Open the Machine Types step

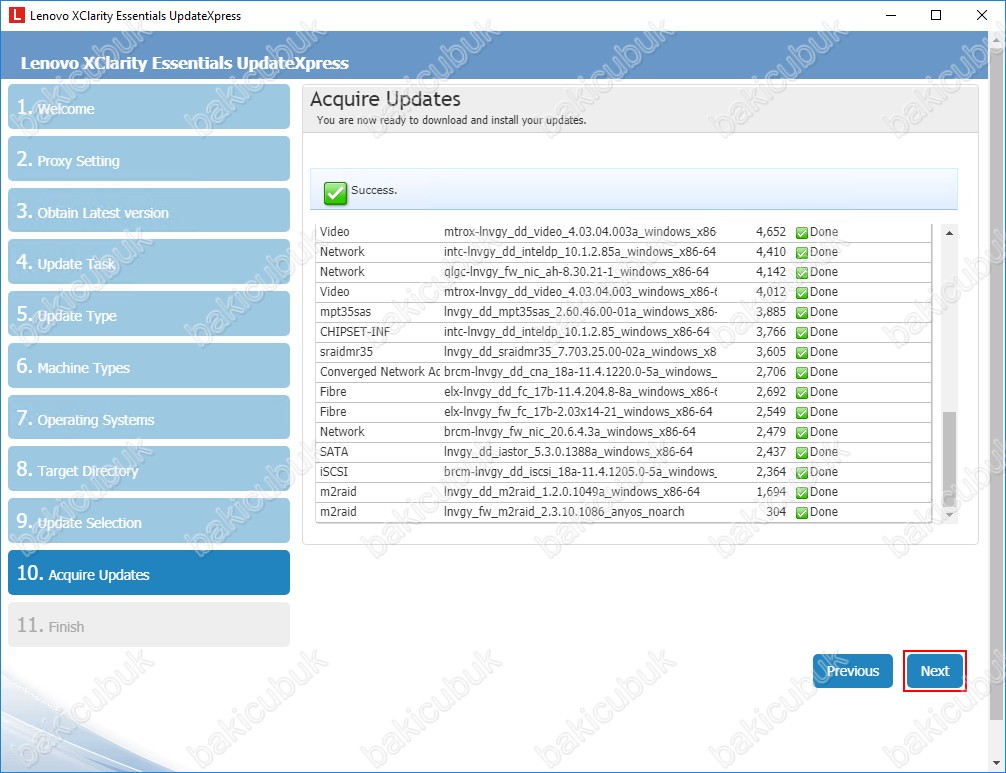[x=149, y=367]
